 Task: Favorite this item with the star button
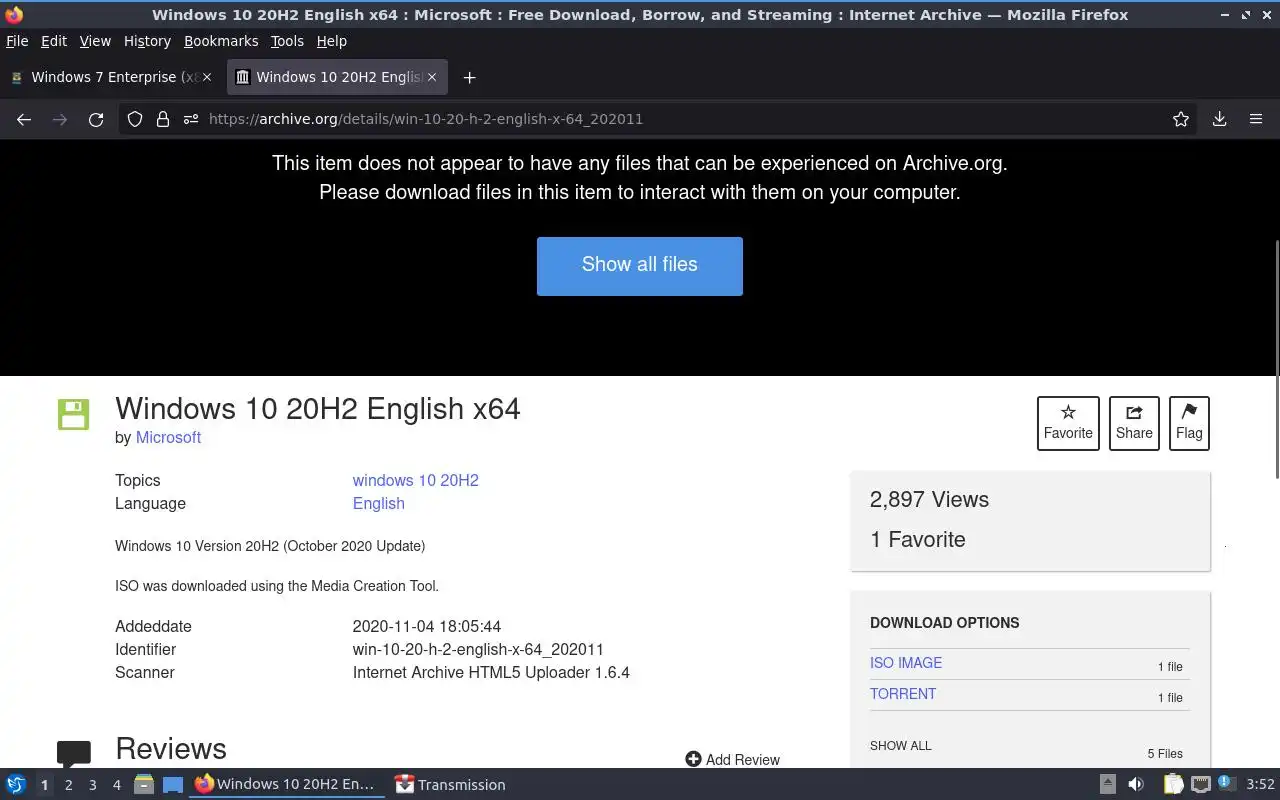(1068, 423)
